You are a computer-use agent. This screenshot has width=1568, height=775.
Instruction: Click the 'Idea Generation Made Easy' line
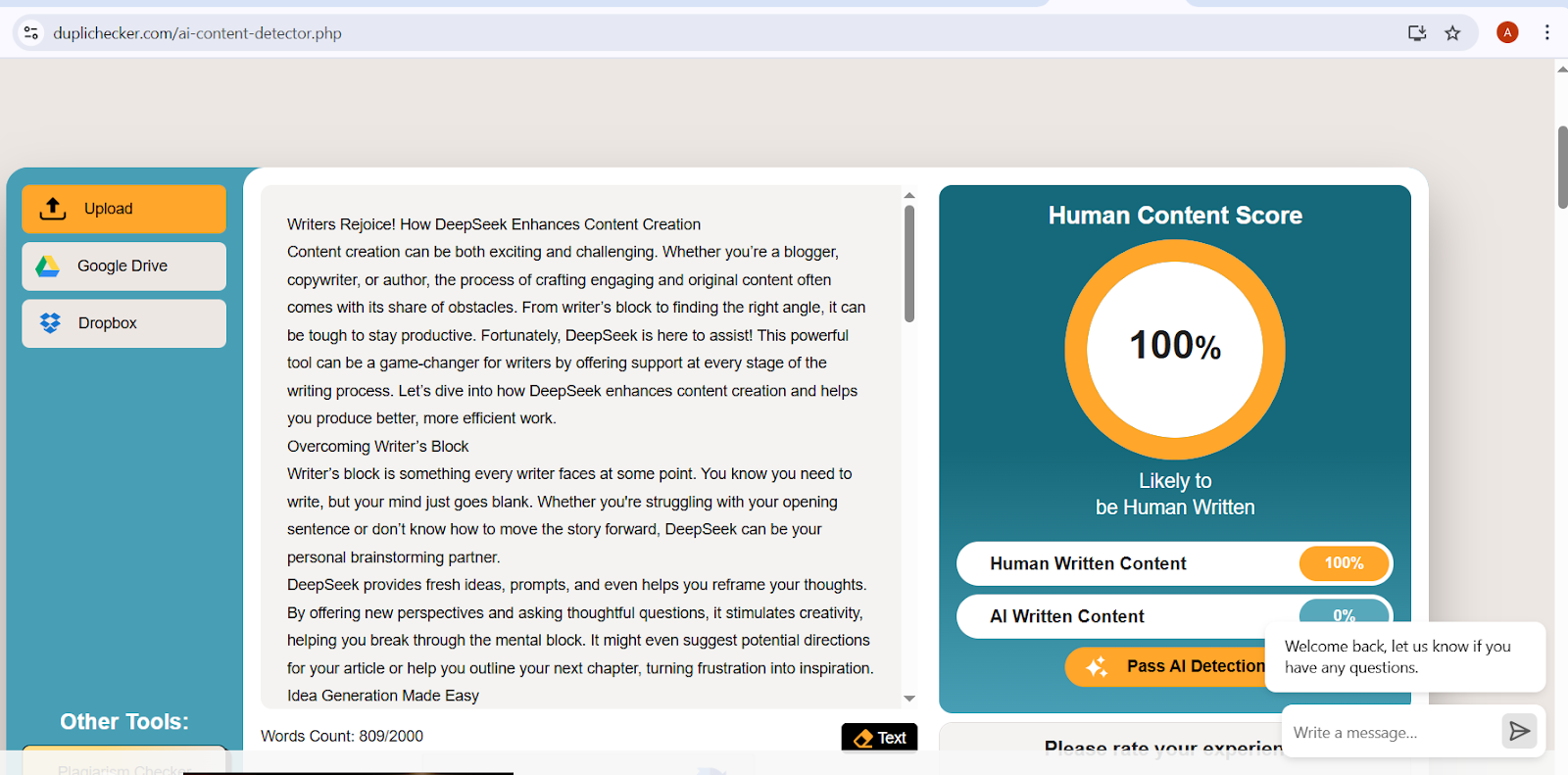383,696
